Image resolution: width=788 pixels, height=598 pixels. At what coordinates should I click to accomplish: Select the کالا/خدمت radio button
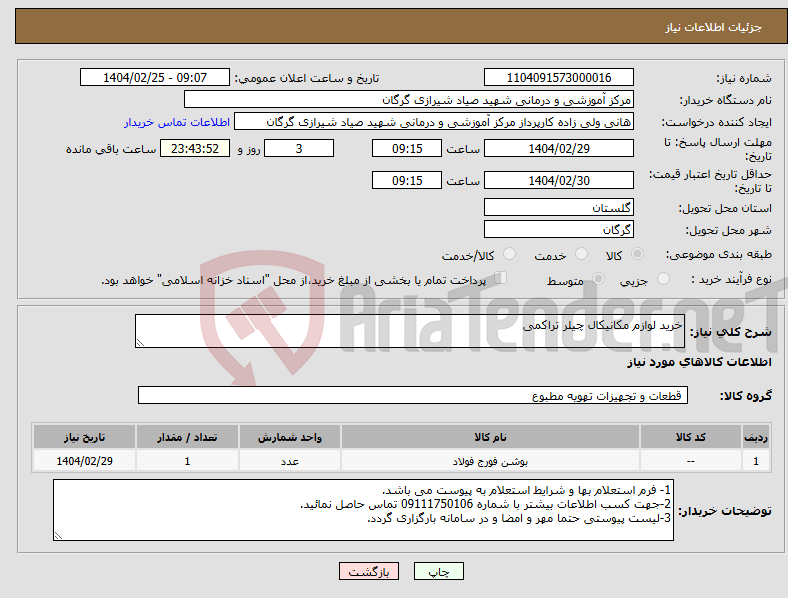tap(510, 254)
